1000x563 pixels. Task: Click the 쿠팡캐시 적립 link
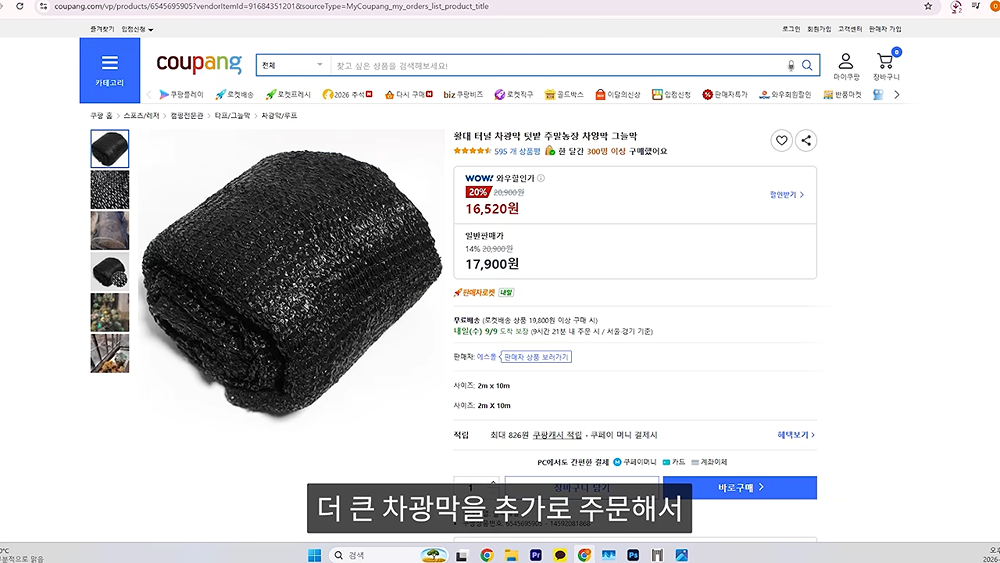[x=557, y=435]
